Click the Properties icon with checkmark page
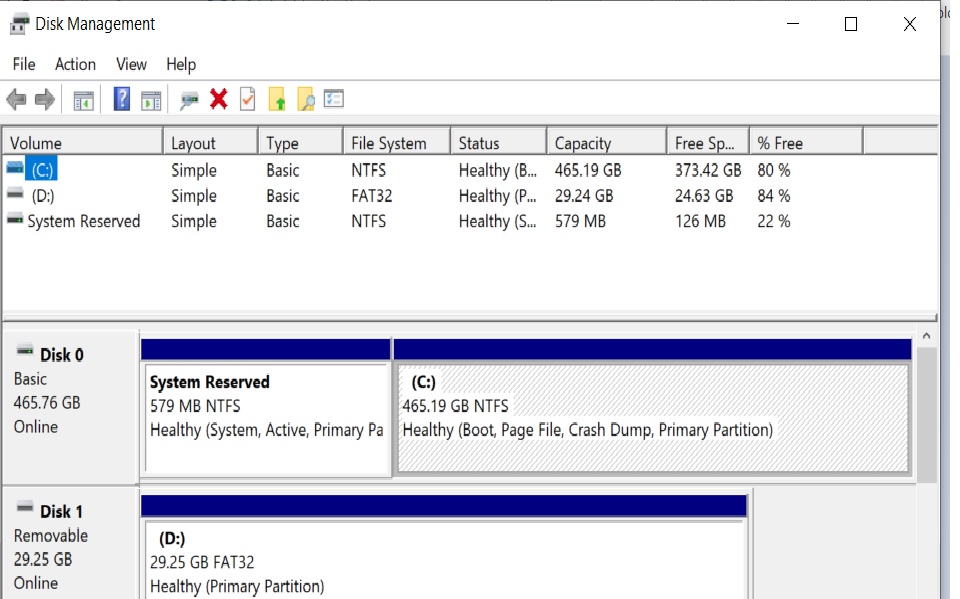Image resolution: width=960 pixels, height=599 pixels. 247,99
